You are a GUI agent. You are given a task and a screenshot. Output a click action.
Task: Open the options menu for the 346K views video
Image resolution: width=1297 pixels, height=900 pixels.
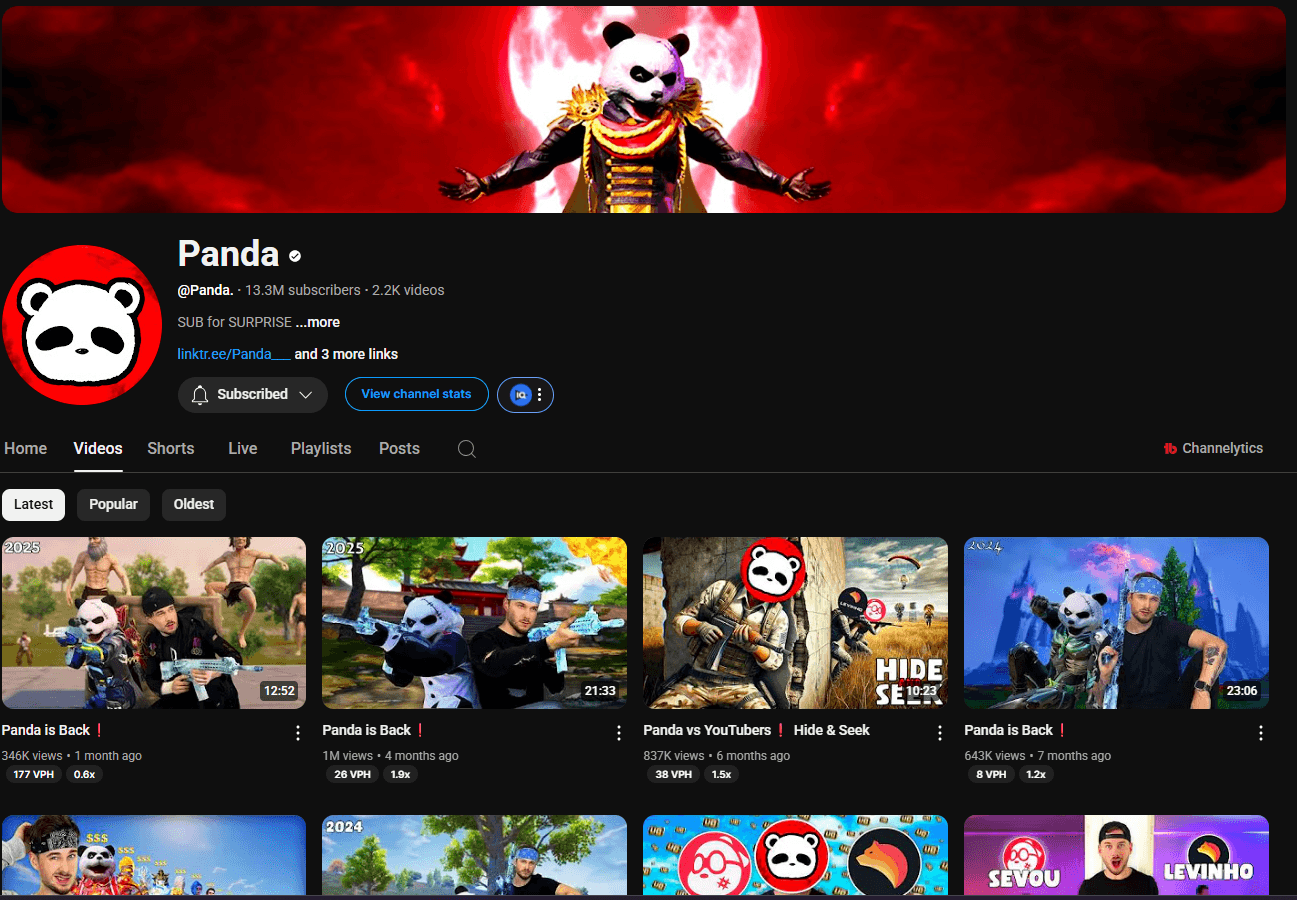coord(298,733)
